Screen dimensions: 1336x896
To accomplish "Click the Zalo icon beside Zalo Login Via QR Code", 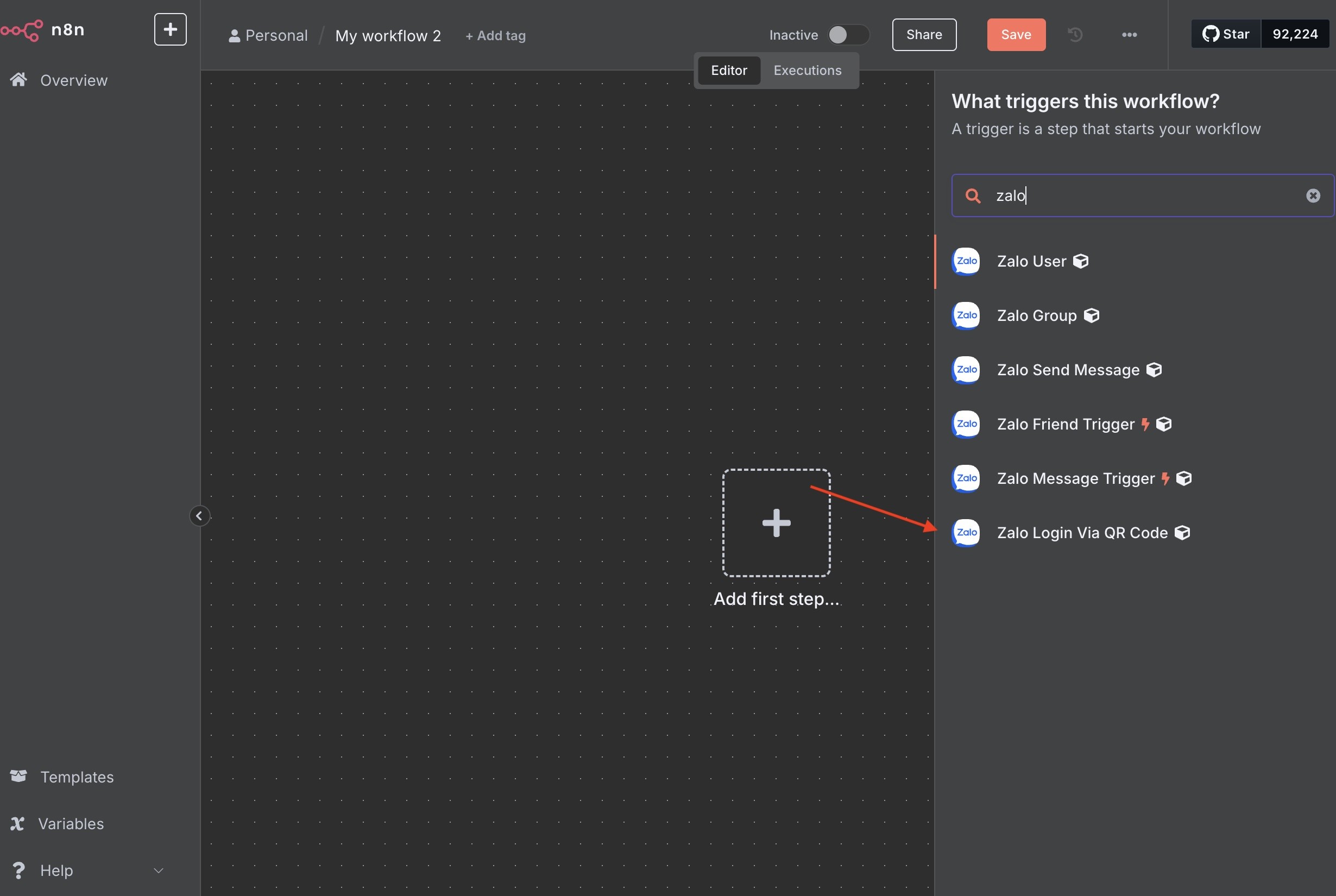I will click(966, 533).
